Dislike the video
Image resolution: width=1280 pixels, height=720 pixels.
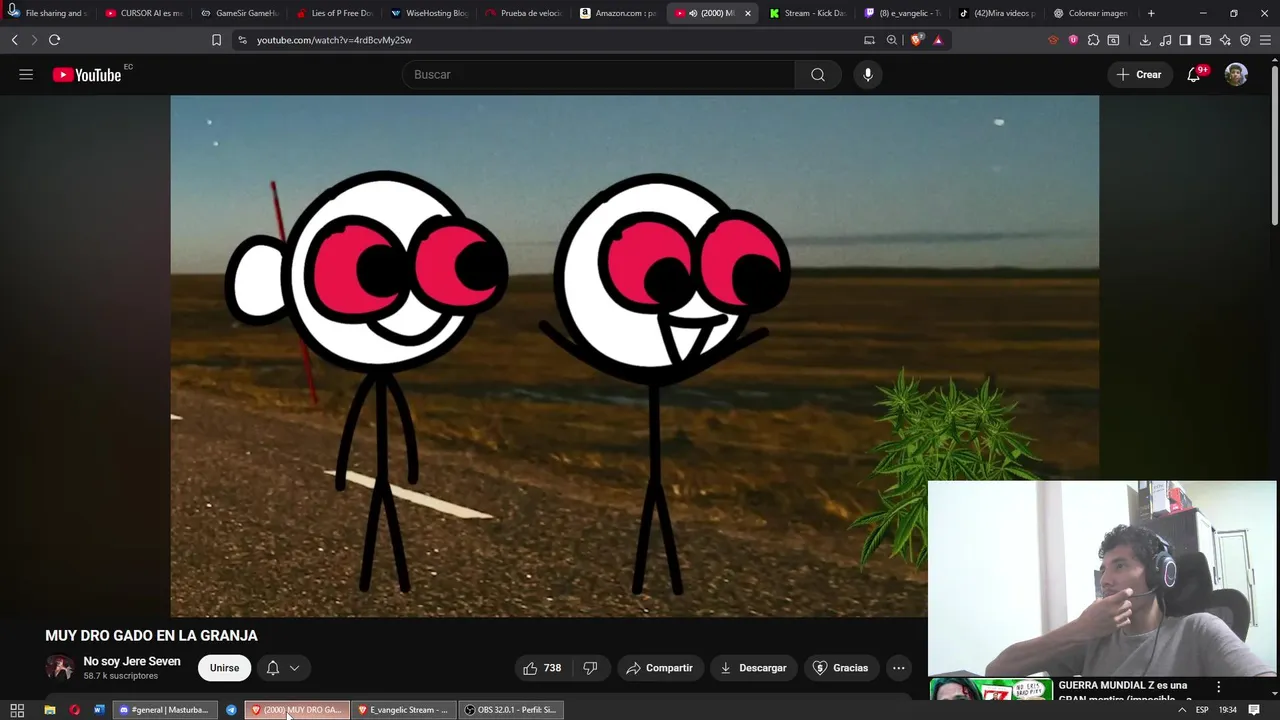point(590,668)
